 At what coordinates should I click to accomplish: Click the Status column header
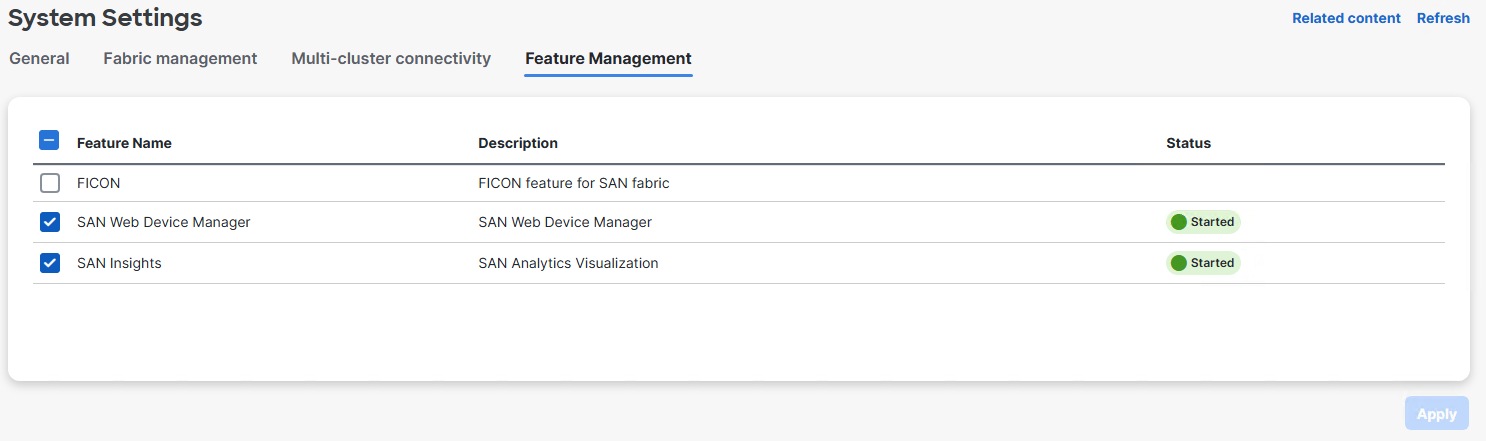(1188, 143)
